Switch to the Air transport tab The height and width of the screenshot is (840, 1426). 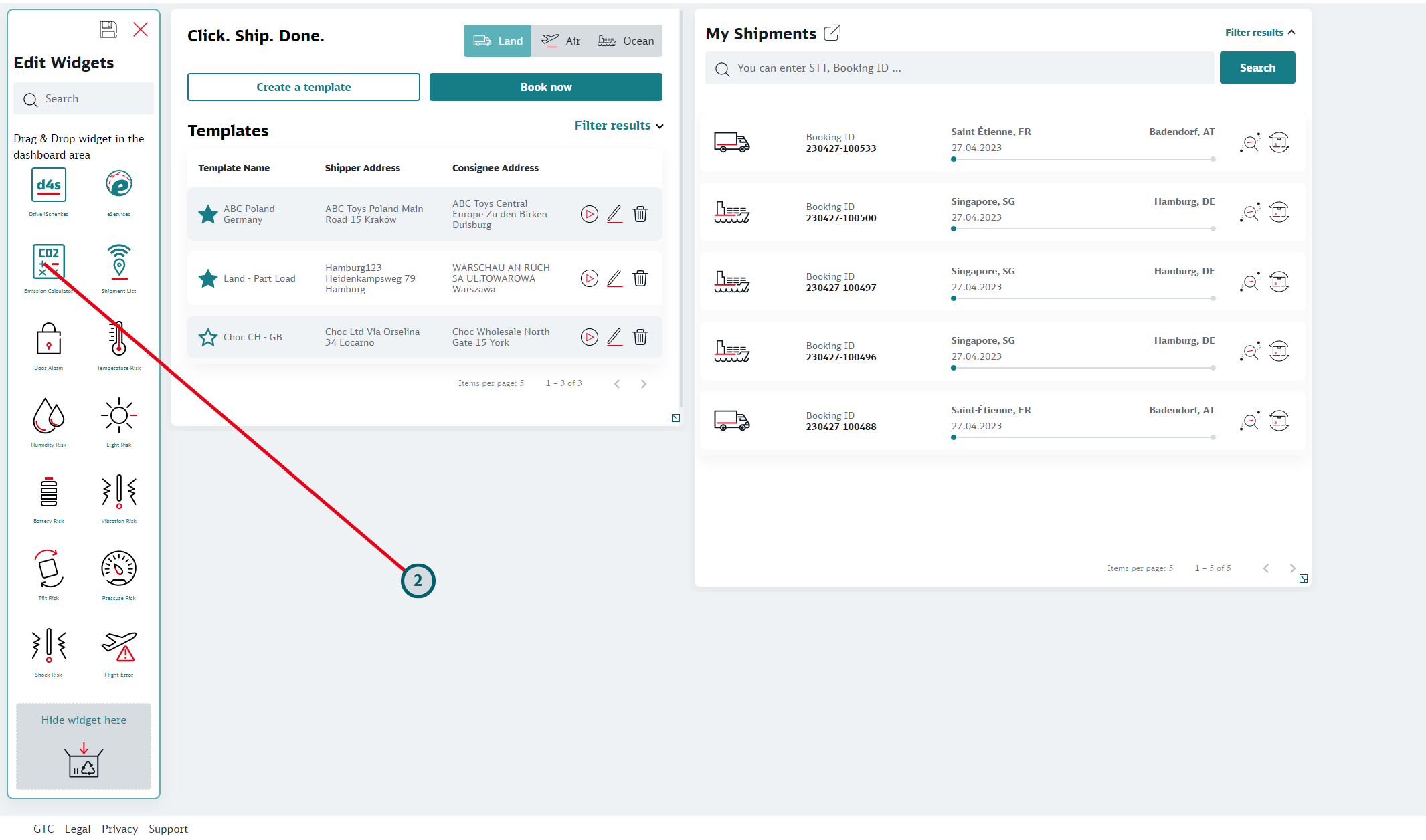click(561, 41)
